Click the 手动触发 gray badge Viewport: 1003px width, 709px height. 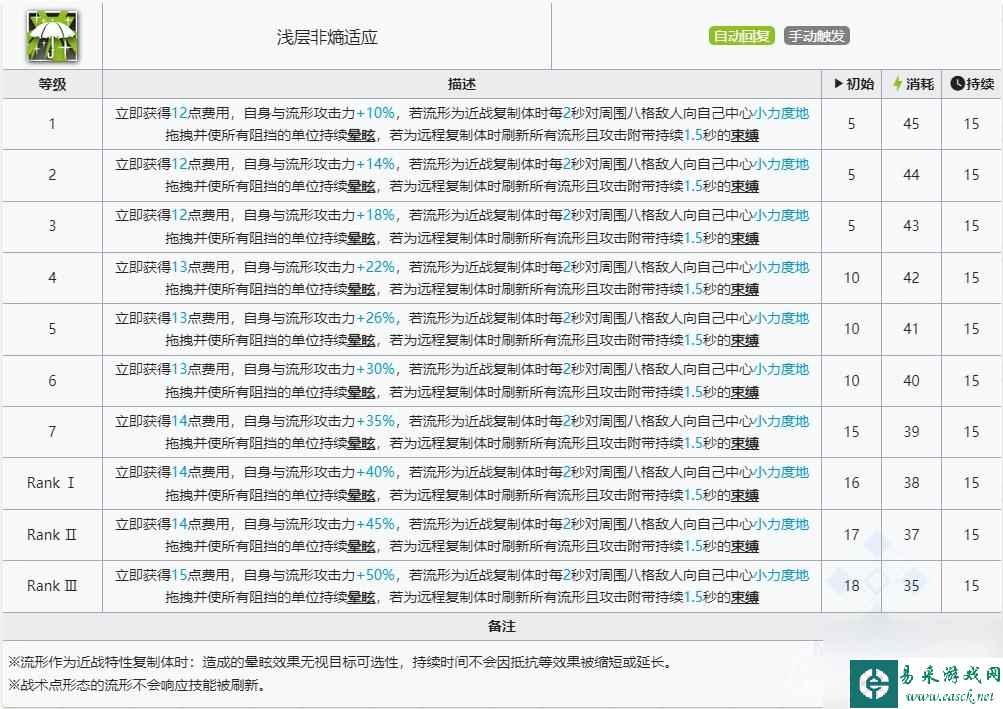coord(816,36)
